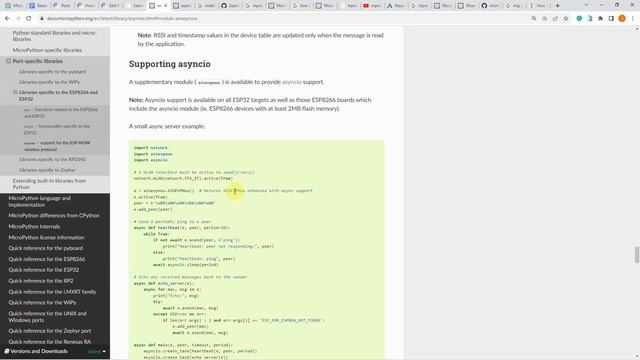This screenshot has width=640, height=360.
Task: Go back to the previous page
Action: [x=7, y=18]
